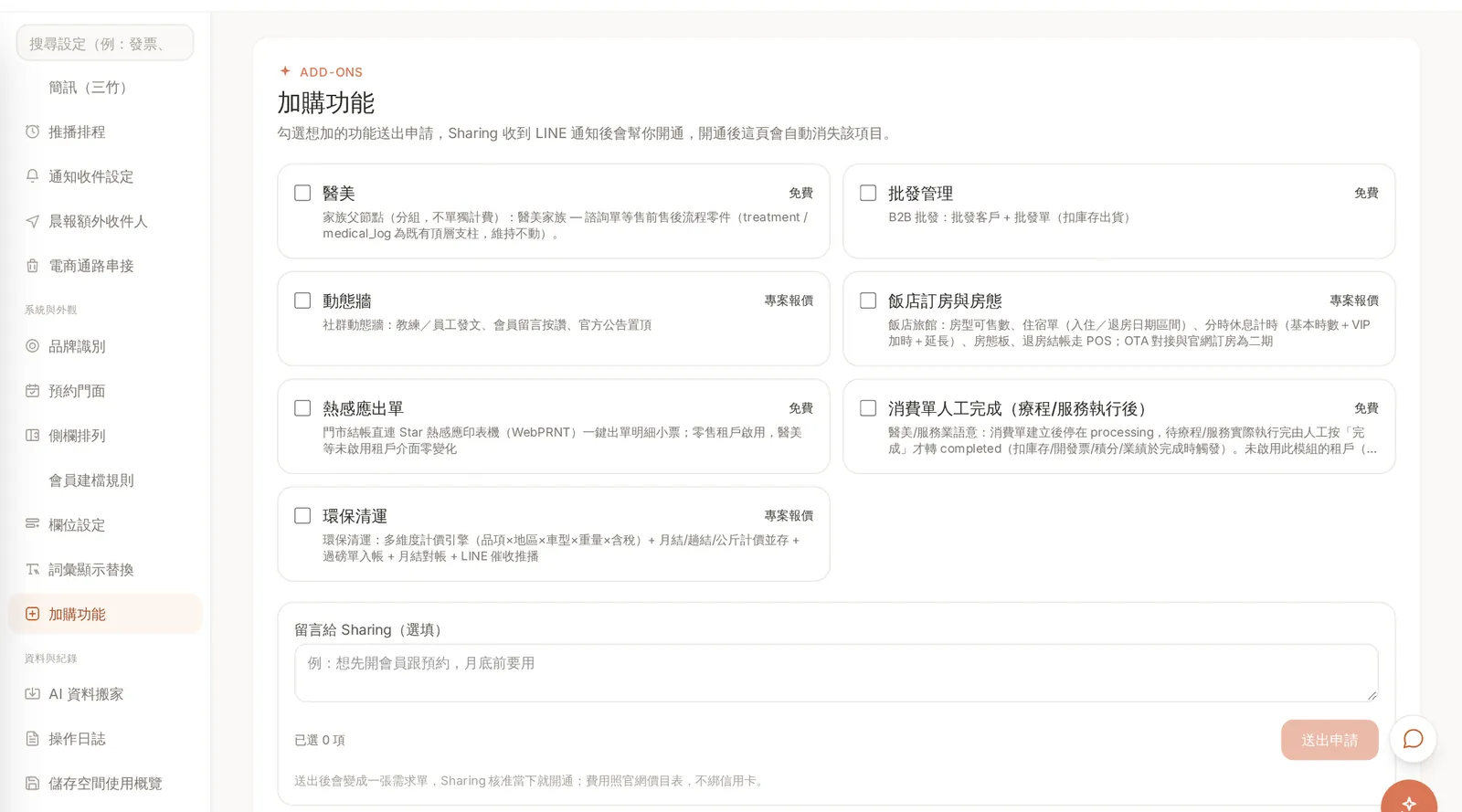1462x812 pixels.
Task: Check the 醫美 add-on checkbox
Action: point(302,193)
